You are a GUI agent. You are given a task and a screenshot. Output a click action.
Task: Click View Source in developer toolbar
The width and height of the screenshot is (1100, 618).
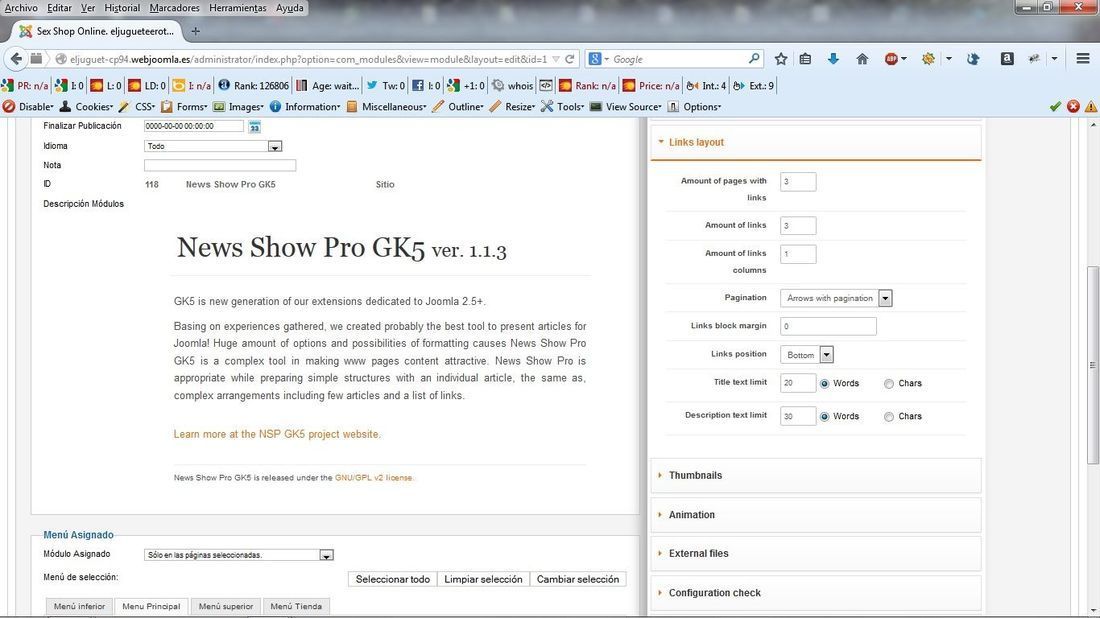(626, 107)
